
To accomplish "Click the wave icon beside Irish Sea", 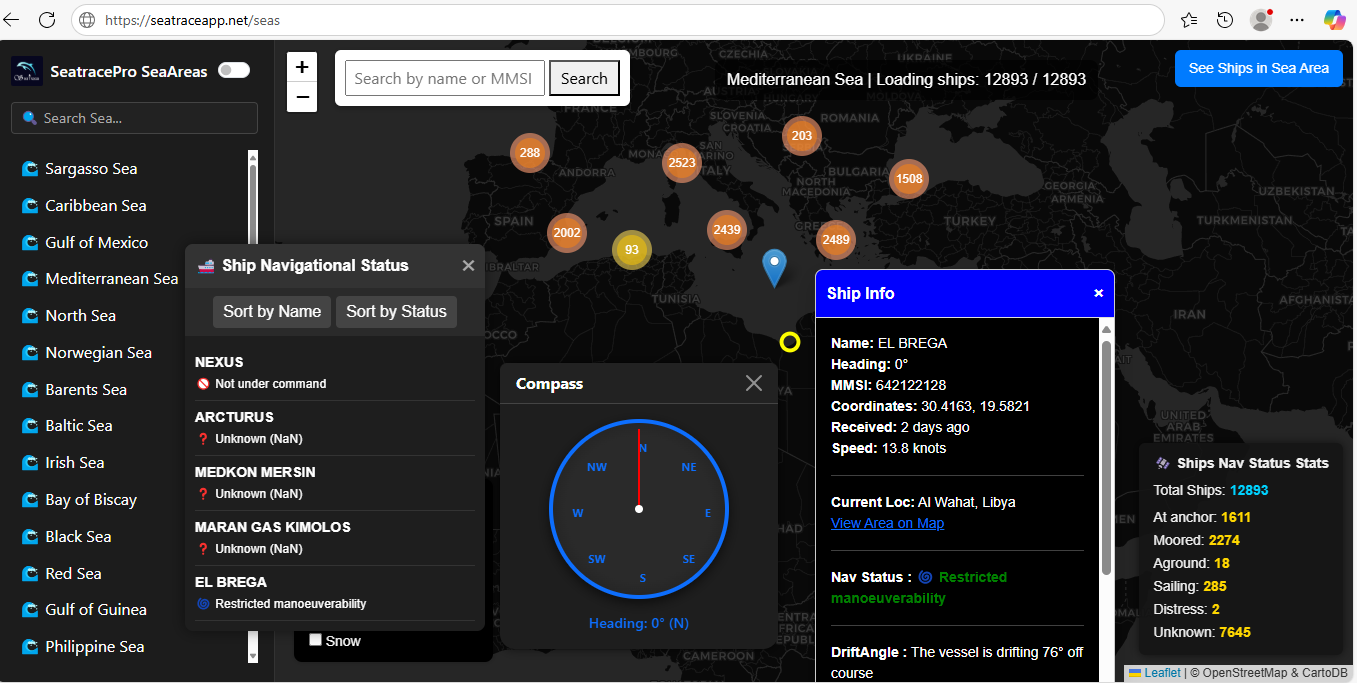I will (30, 463).
